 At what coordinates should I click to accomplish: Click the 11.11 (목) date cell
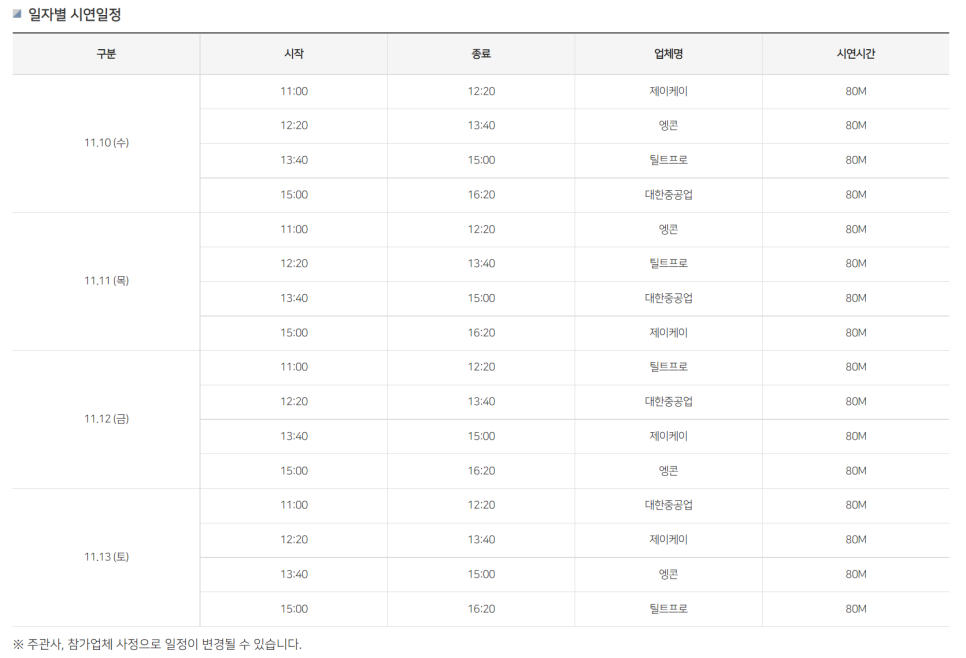pyautogui.click(x=106, y=281)
